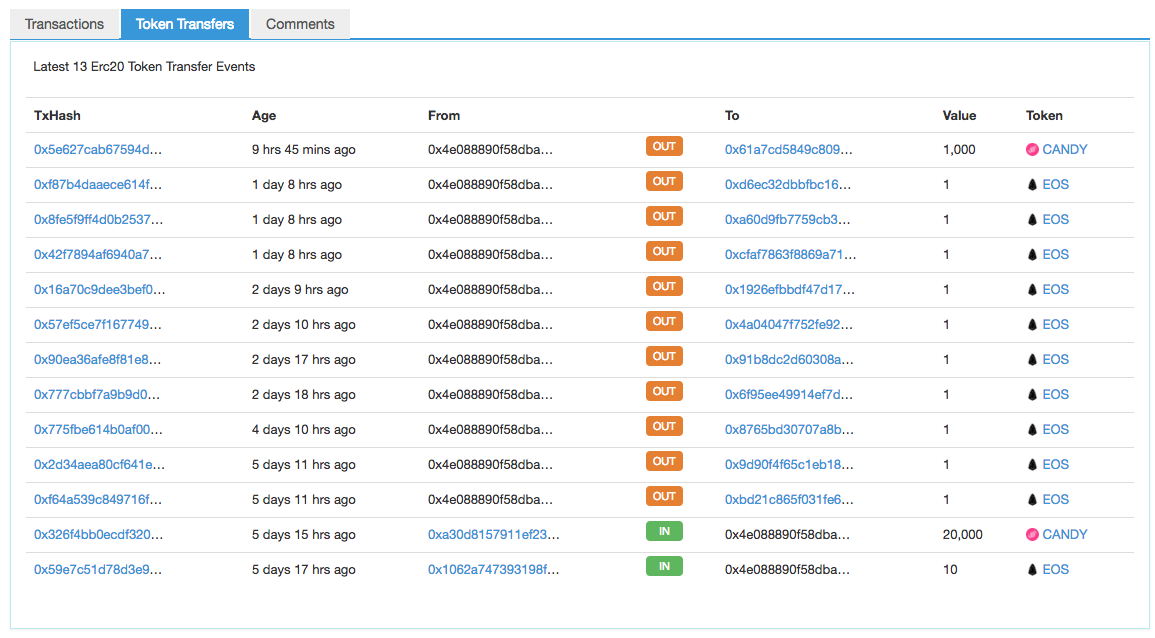Viewport: 1155px width, 638px height.
Task: Open recipient address 0x4a04047f752fe92…
Action: 789,325
